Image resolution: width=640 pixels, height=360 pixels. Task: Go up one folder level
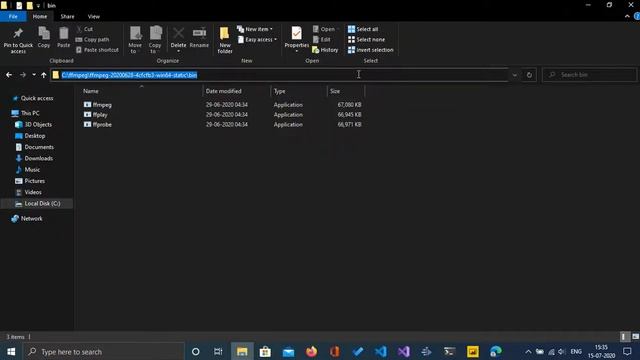pos(44,75)
